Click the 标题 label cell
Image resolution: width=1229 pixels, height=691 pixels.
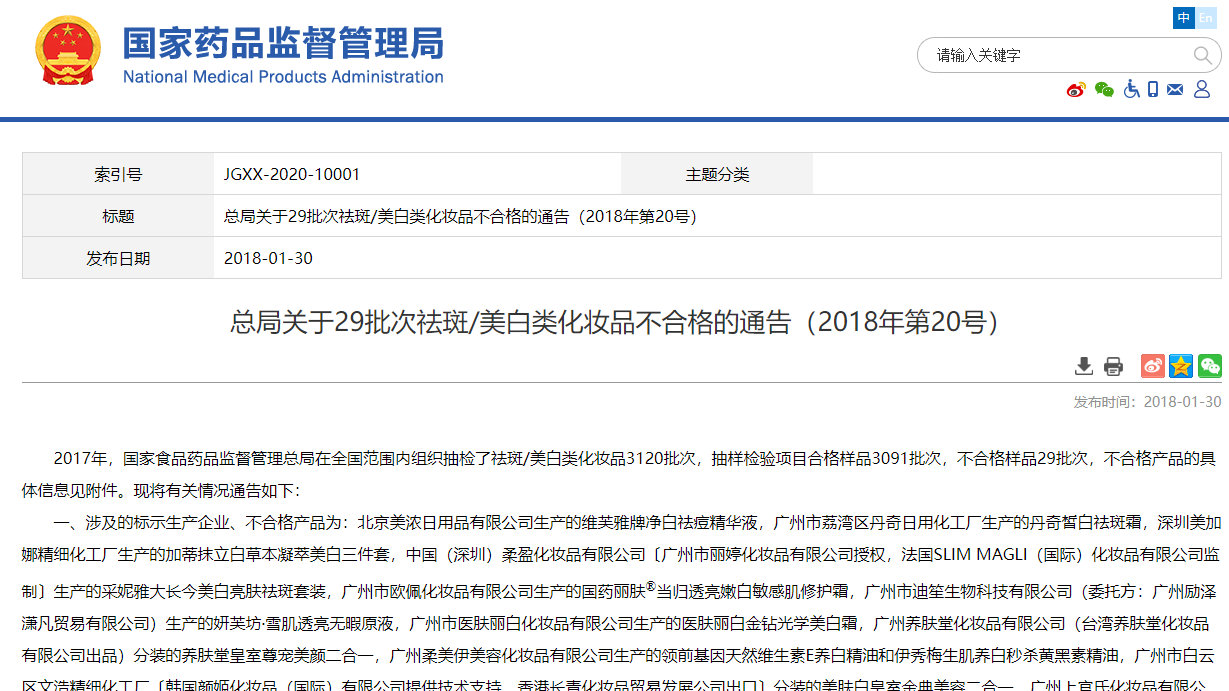tap(118, 216)
